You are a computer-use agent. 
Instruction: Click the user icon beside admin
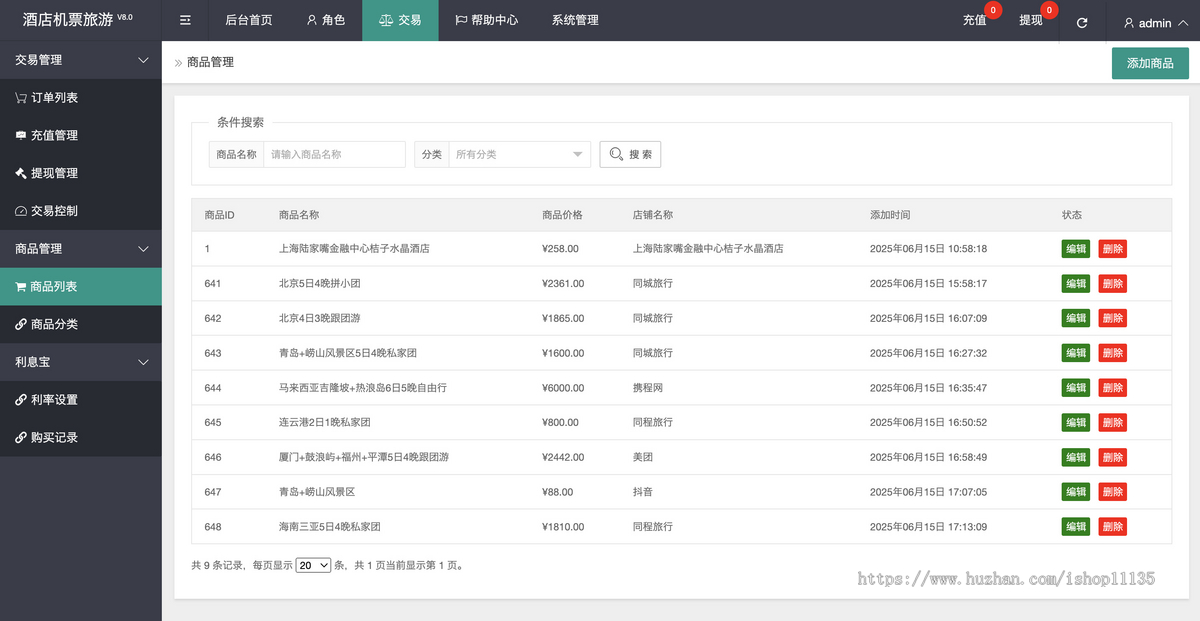pos(1129,23)
